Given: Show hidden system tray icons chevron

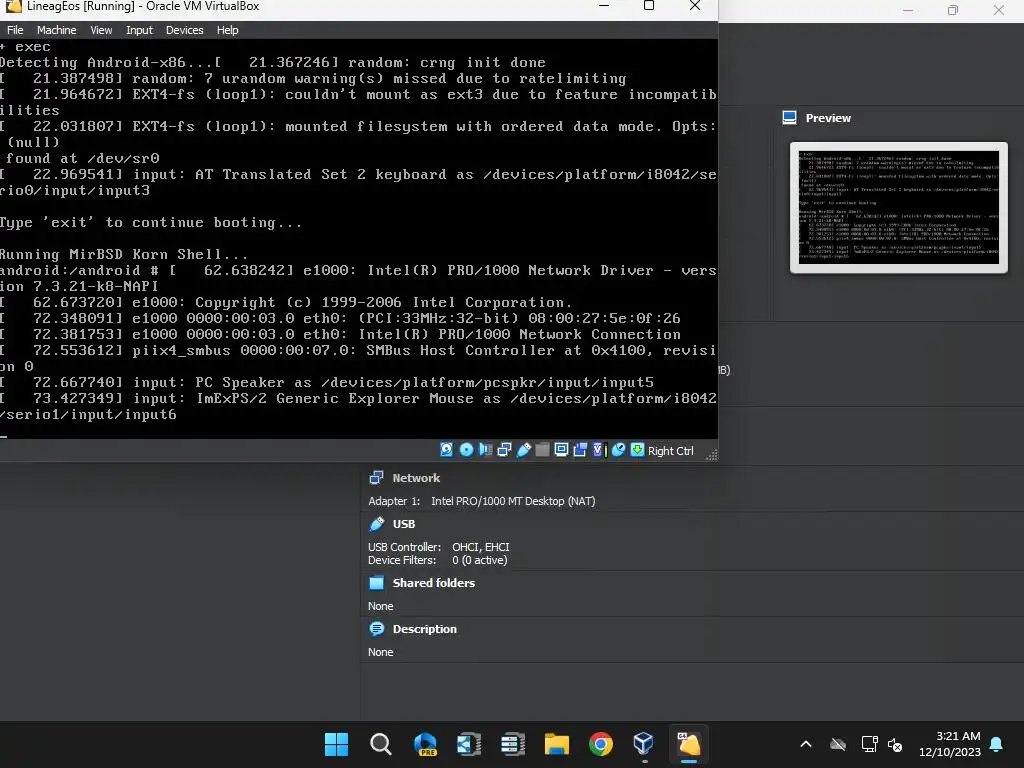Looking at the screenshot, I should [806, 744].
